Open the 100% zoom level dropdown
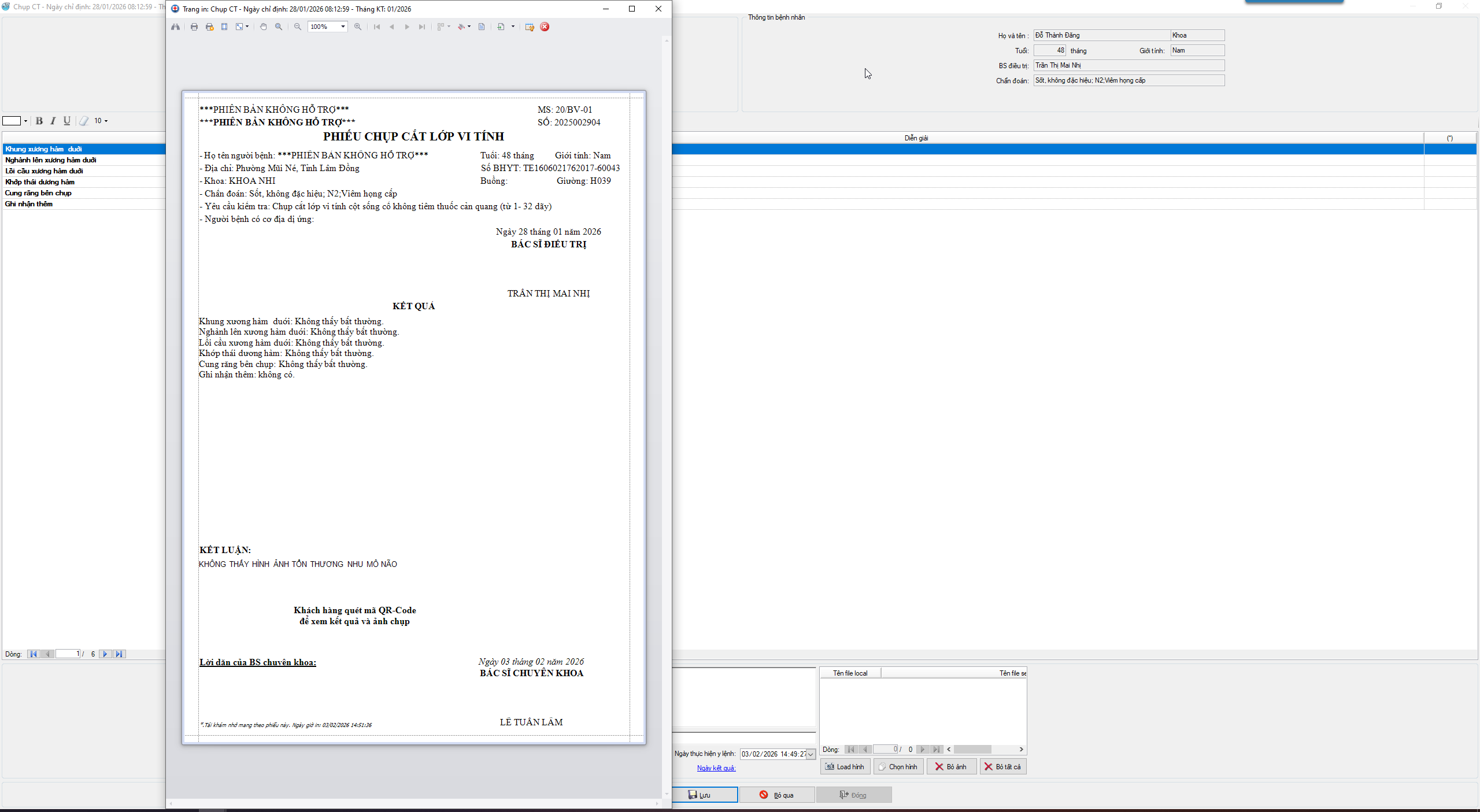This screenshot has height=812, width=1480. click(343, 27)
